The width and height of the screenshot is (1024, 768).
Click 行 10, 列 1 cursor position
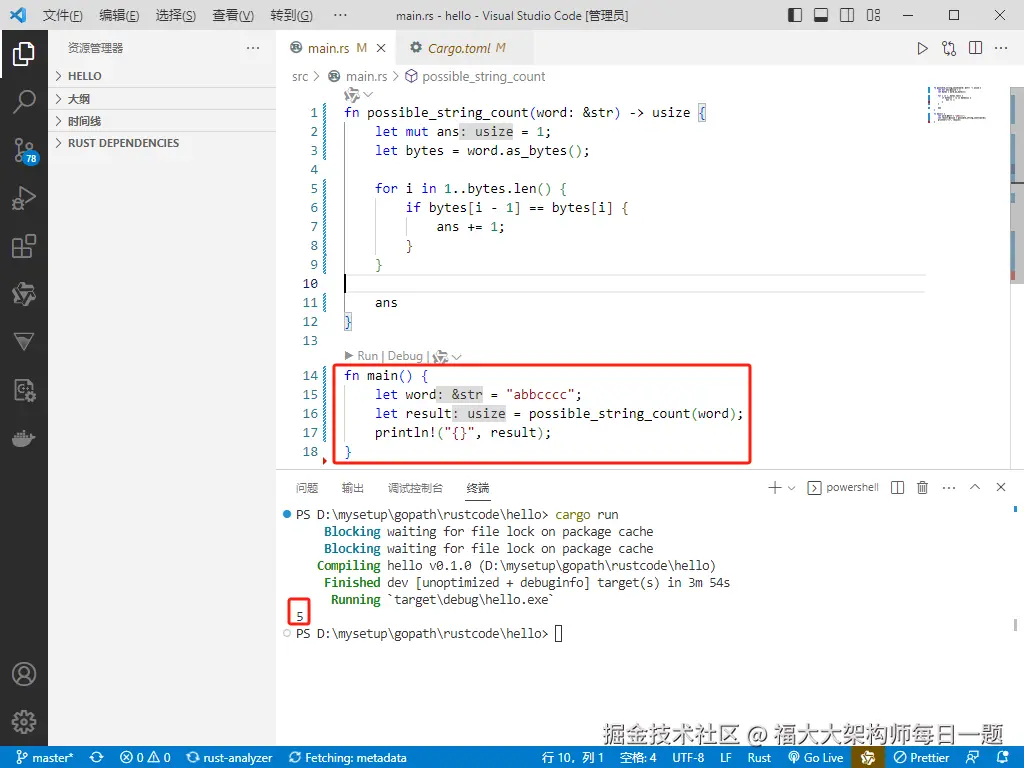[573, 758]
